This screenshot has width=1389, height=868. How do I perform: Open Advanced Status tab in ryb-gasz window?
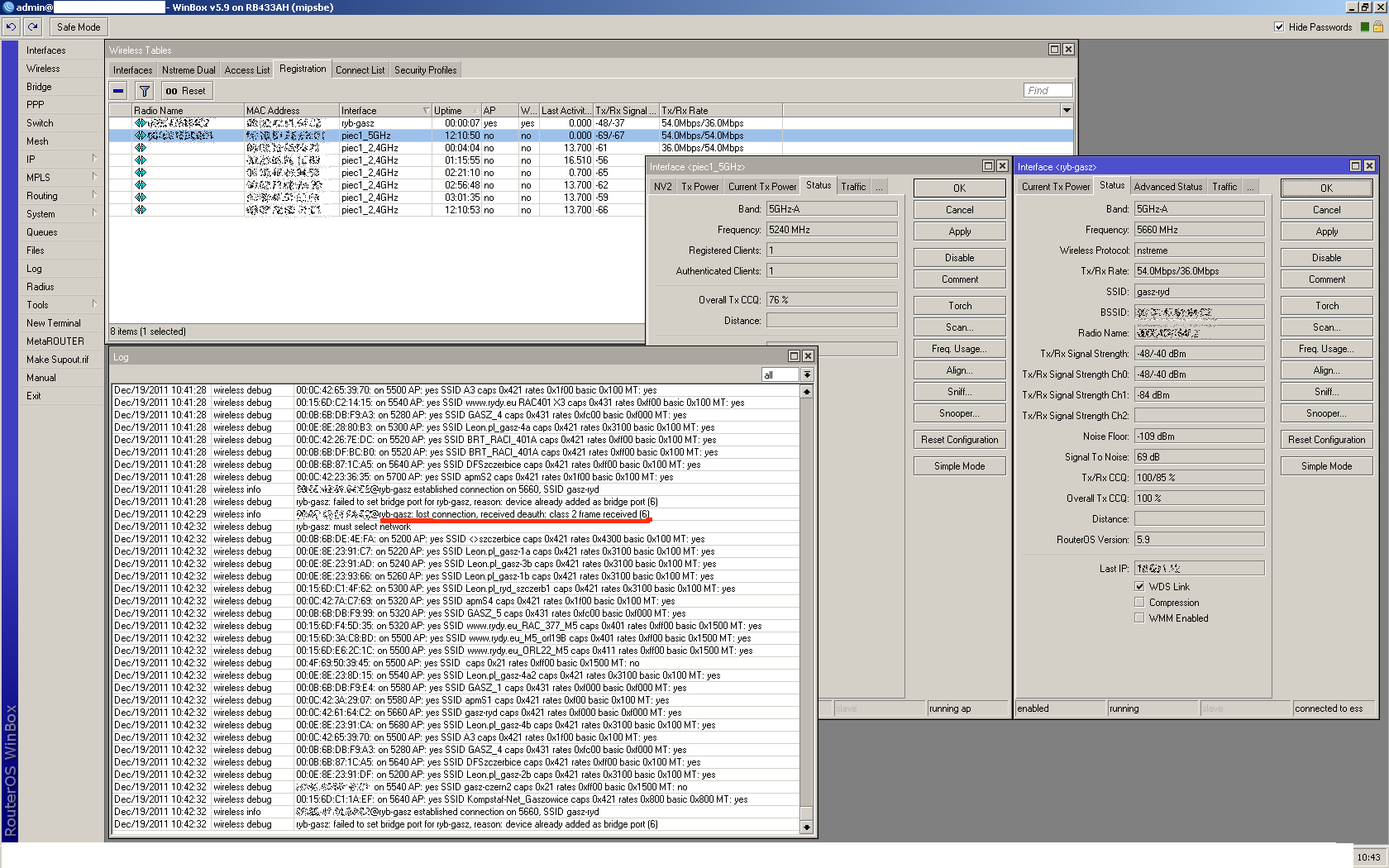pyautogui.click(x=1167, y=187)
